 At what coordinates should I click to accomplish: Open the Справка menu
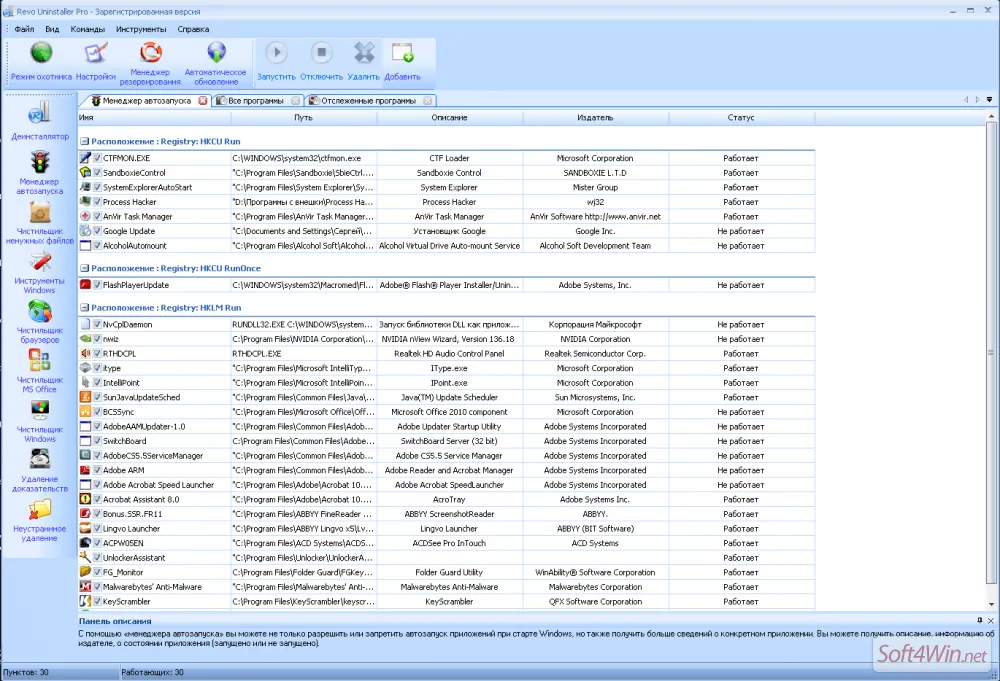(193, 29)
